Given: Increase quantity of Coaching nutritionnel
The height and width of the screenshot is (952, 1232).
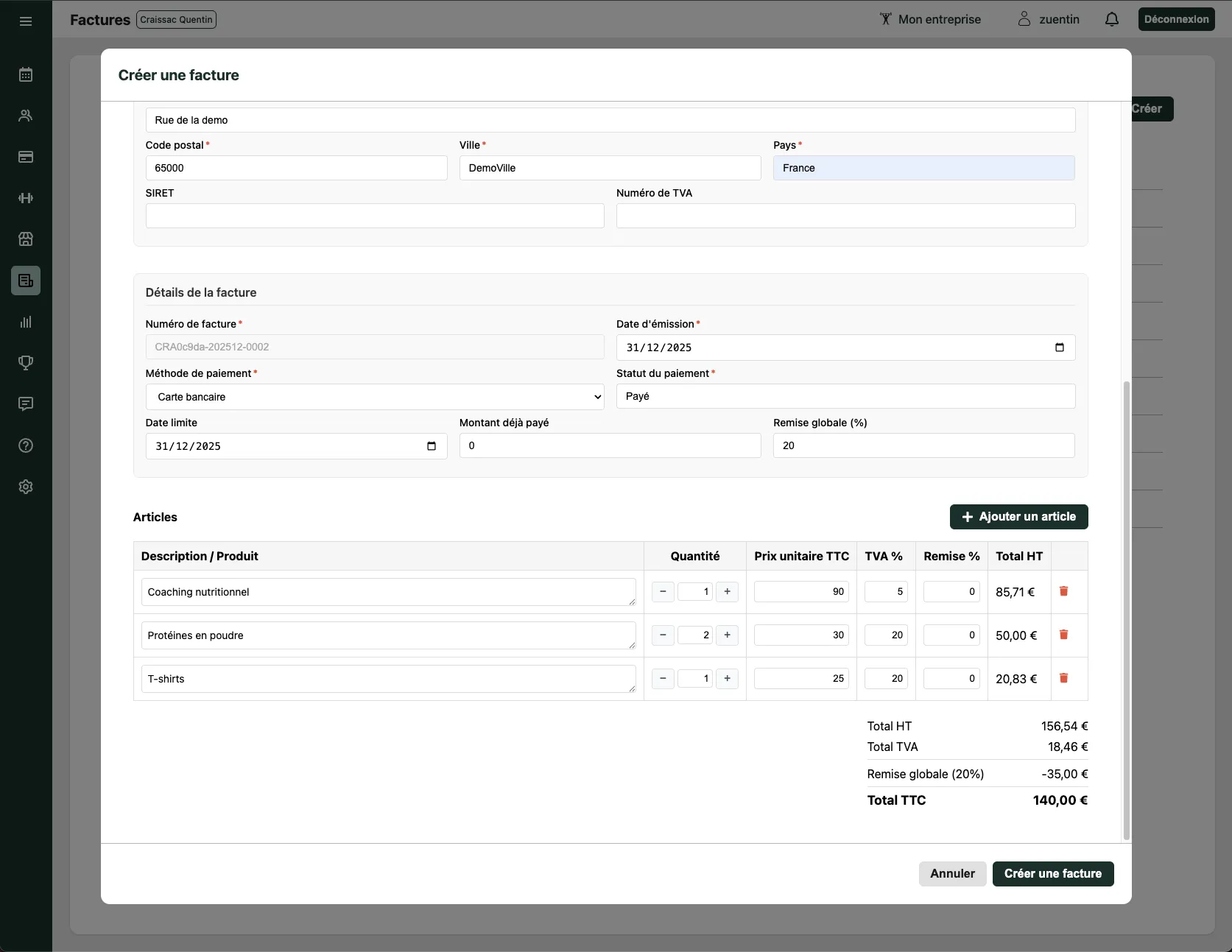Looking at the screenshot, I should [x=727, y=592].
